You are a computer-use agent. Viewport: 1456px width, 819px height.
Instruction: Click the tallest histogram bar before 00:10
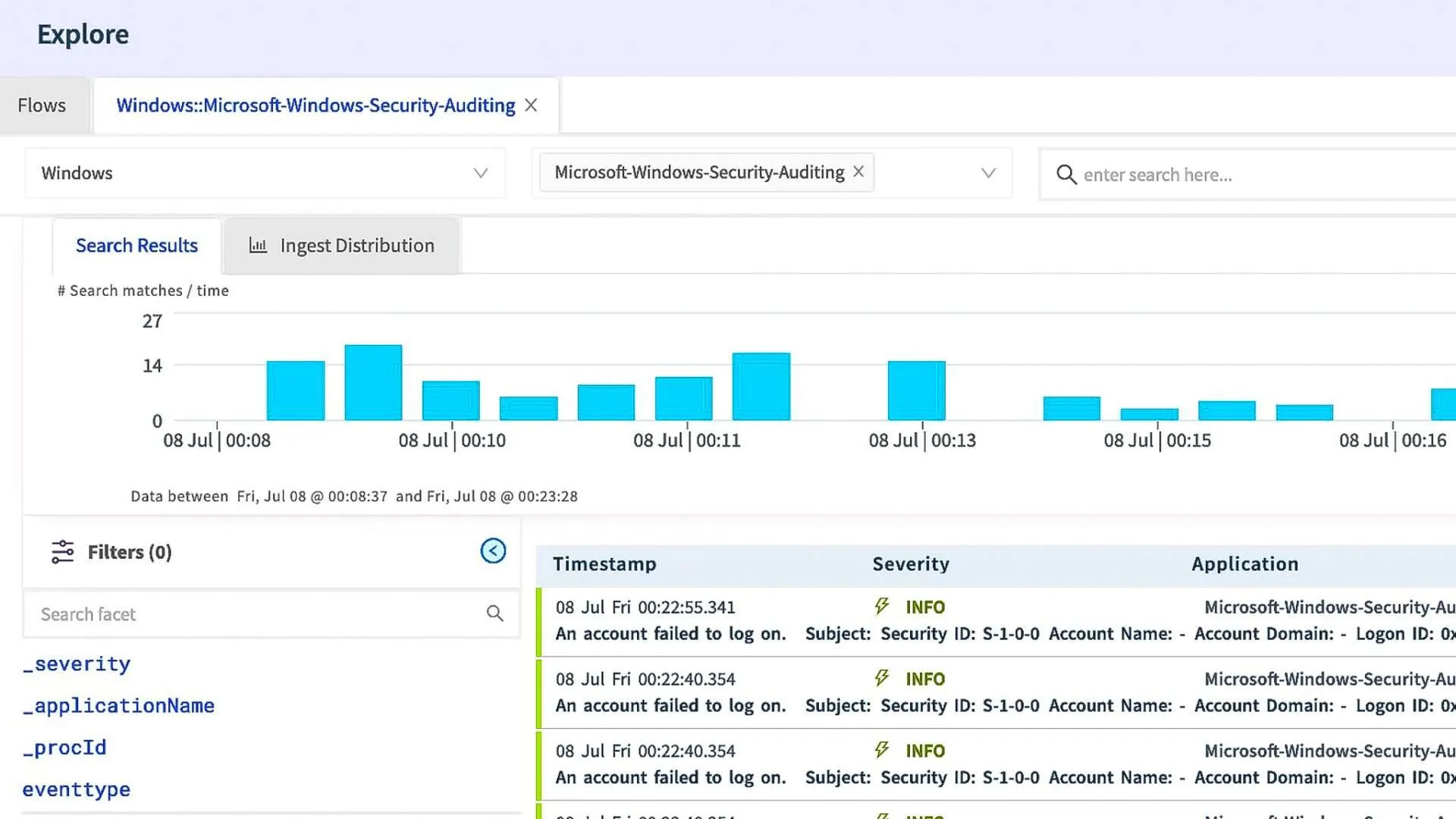point(373,382)
